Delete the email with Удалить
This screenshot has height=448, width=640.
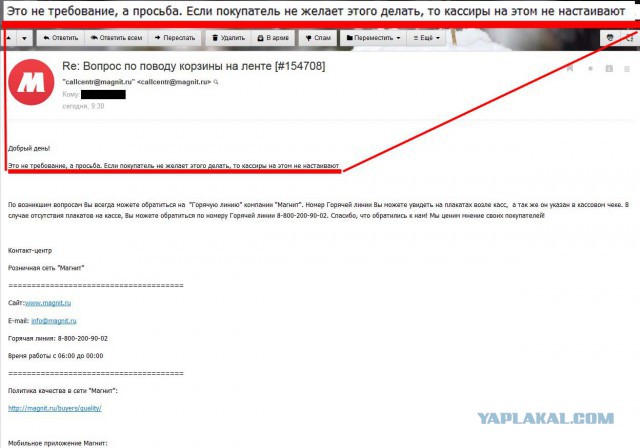point(229,38)
